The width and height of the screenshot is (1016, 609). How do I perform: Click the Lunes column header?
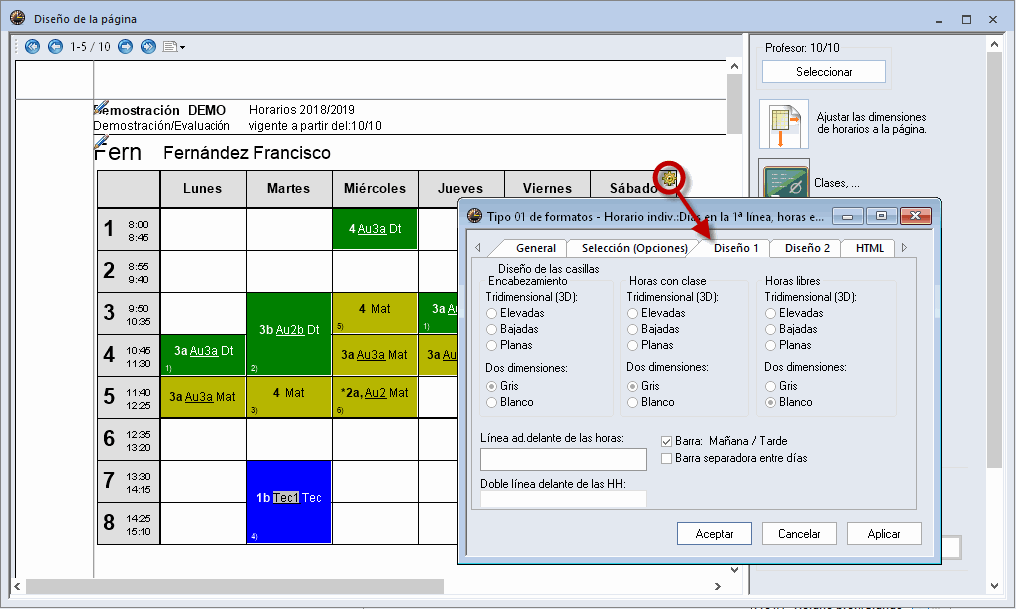[203, 189]
